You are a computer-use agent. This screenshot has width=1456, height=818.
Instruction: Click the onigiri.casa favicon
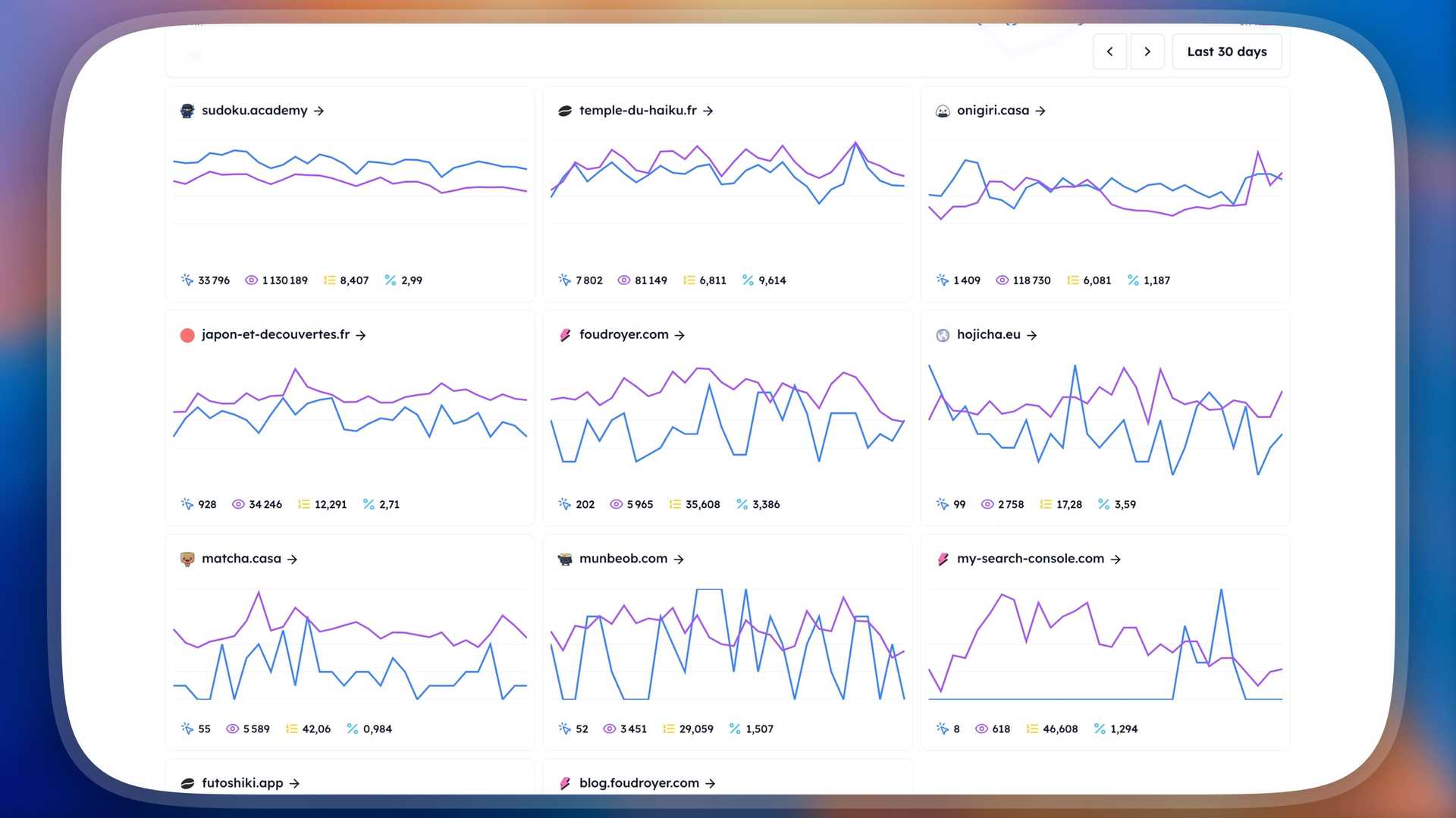(943, 111)
